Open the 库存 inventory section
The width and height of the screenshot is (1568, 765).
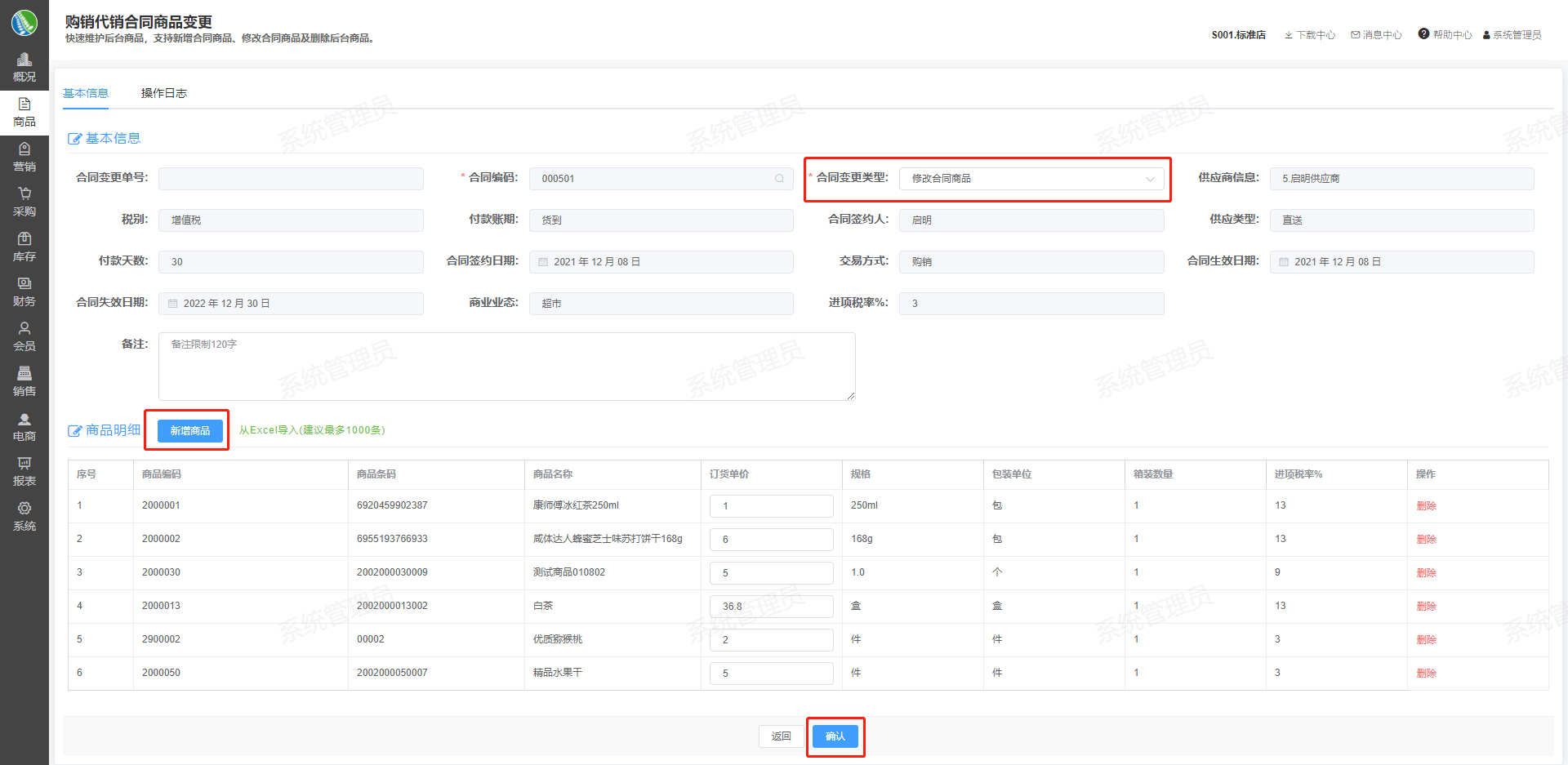coord(24,247)
